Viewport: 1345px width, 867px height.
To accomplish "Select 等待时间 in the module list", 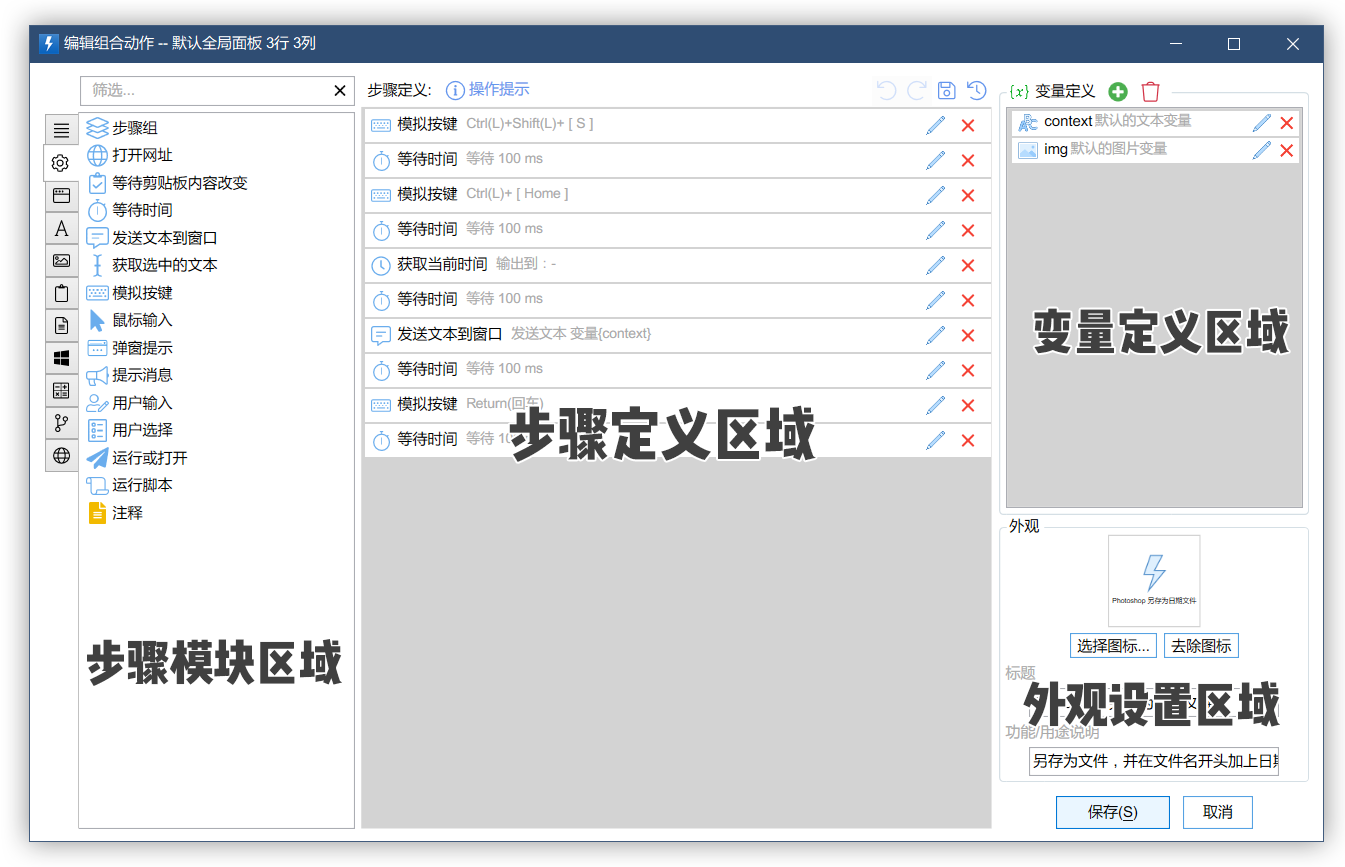I will 129,210.
